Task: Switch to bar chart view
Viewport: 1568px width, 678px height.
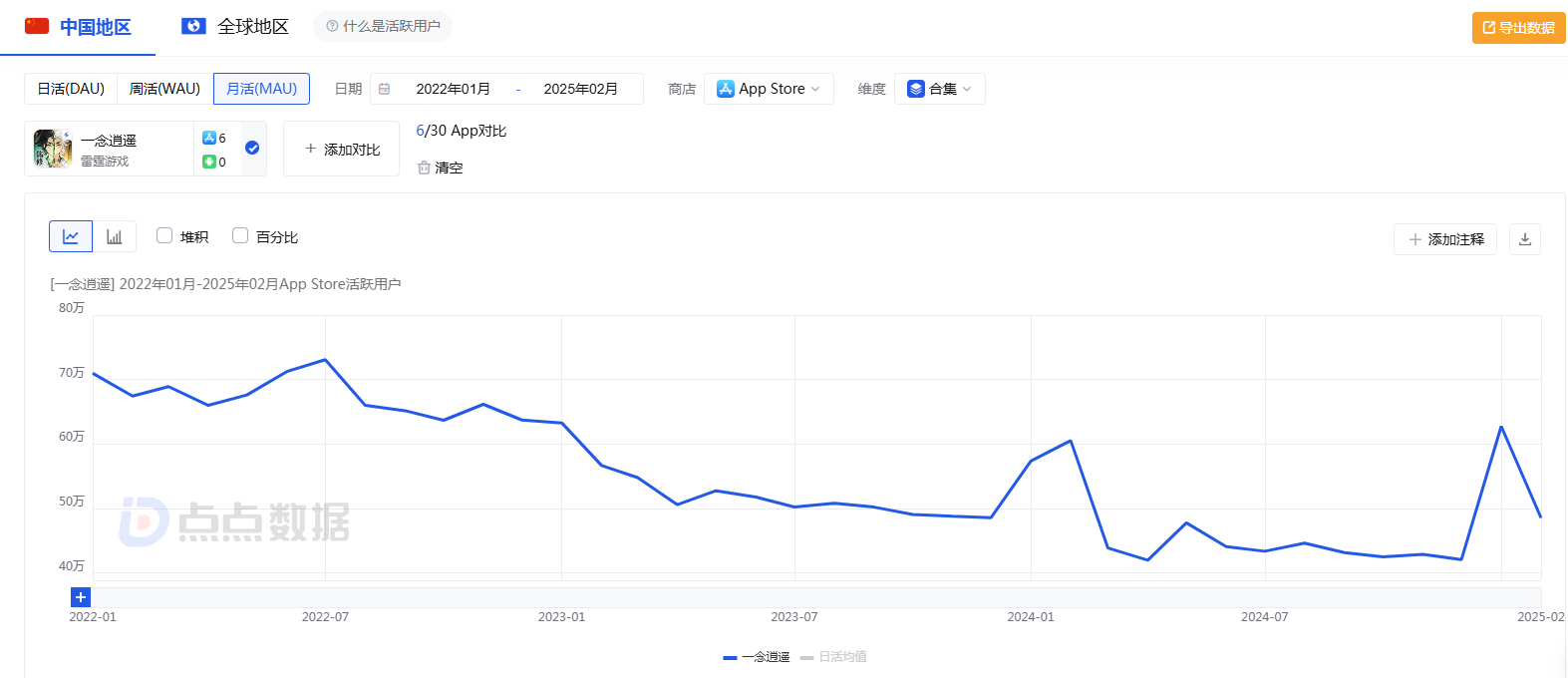Action: 115,236
